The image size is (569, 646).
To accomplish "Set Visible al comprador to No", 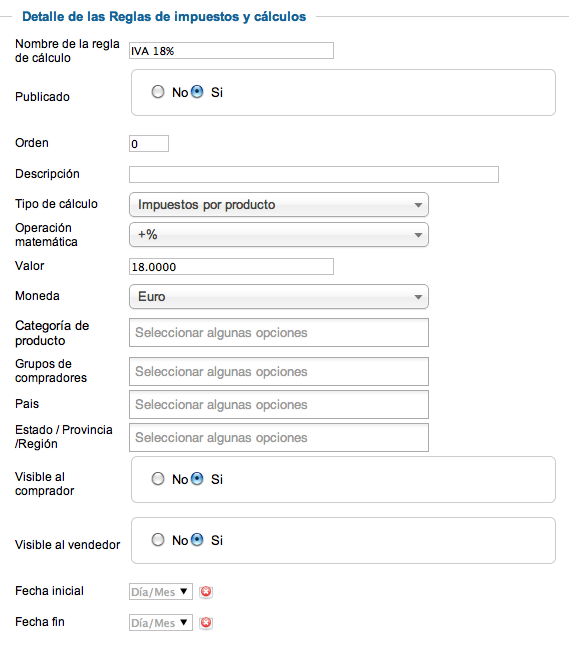I will [157, 479].
